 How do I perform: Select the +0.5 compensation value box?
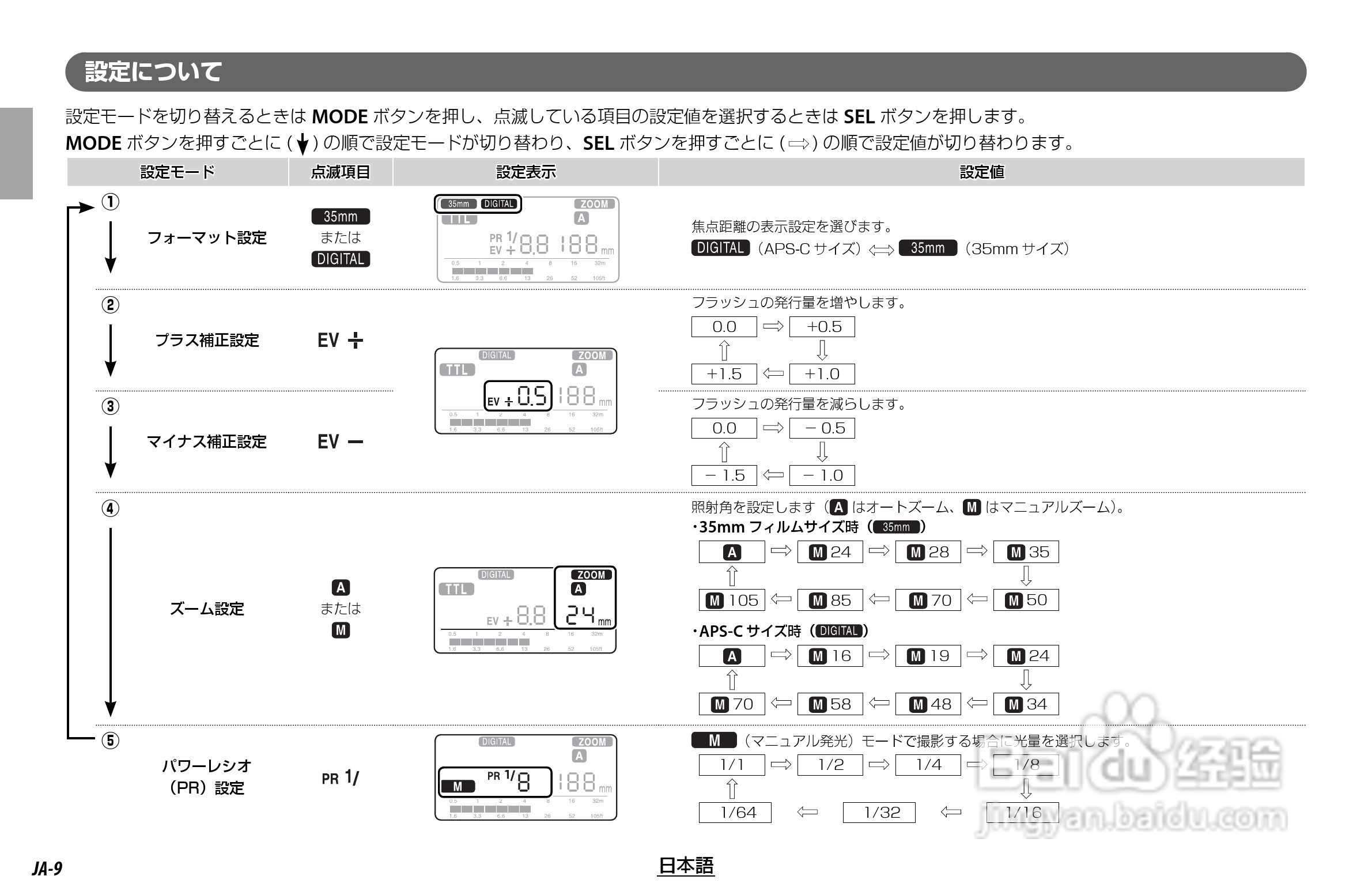(822, 327)
